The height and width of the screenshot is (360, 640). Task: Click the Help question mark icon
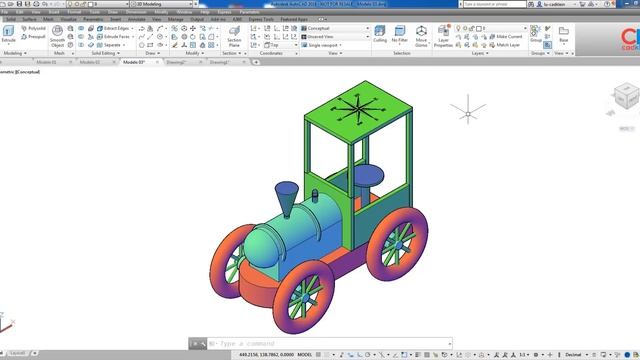click(607, 4)
